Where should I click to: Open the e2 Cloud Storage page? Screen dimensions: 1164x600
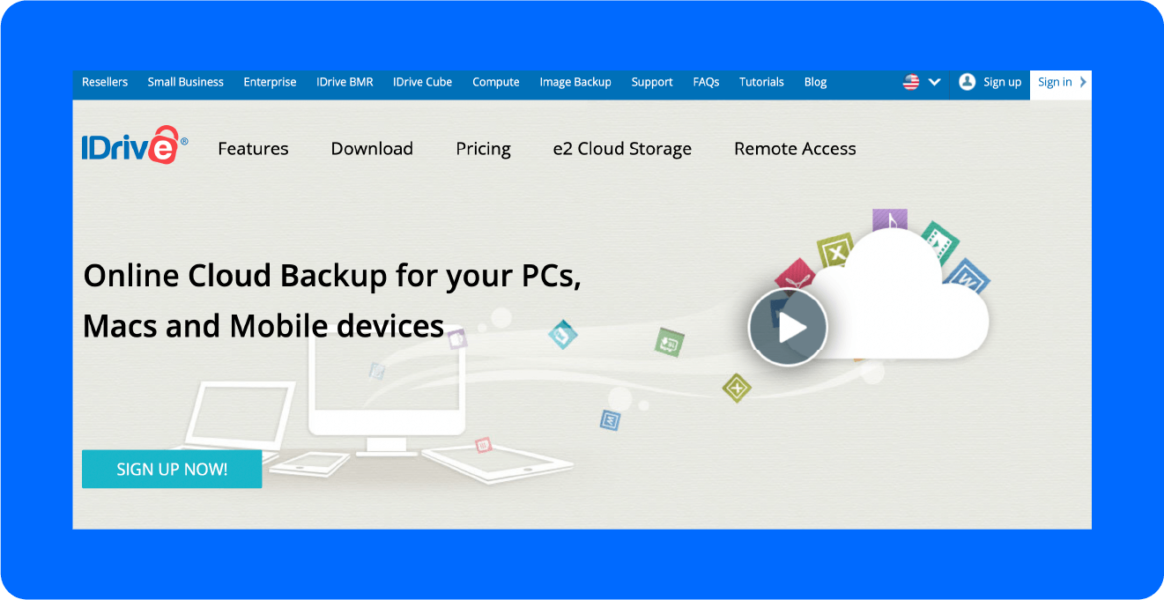[x=622, y=148]
